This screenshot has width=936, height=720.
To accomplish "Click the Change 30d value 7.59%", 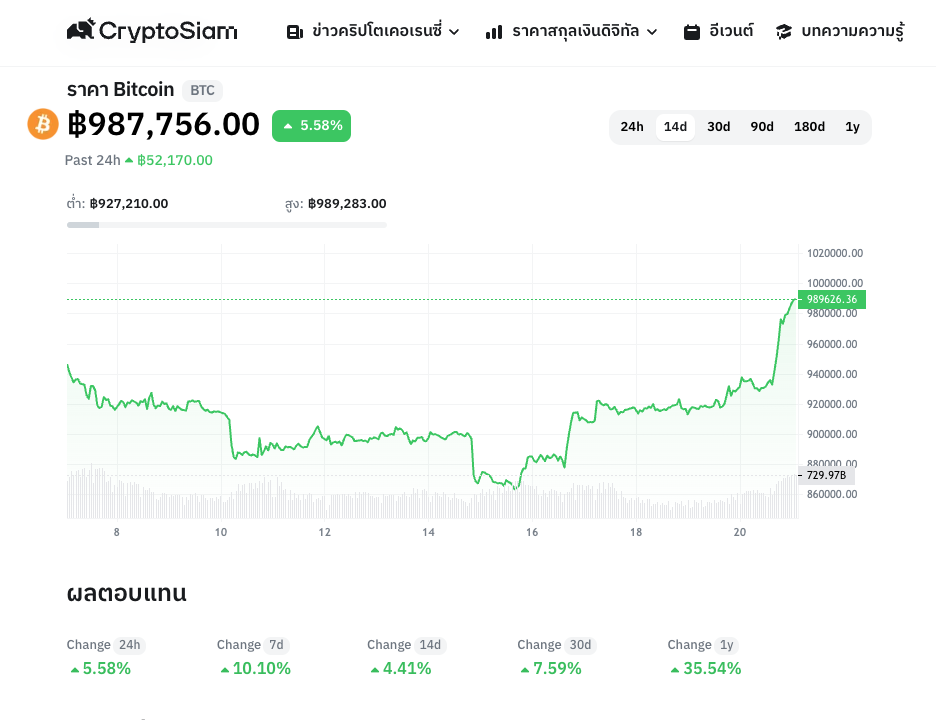I will [557, 669].
